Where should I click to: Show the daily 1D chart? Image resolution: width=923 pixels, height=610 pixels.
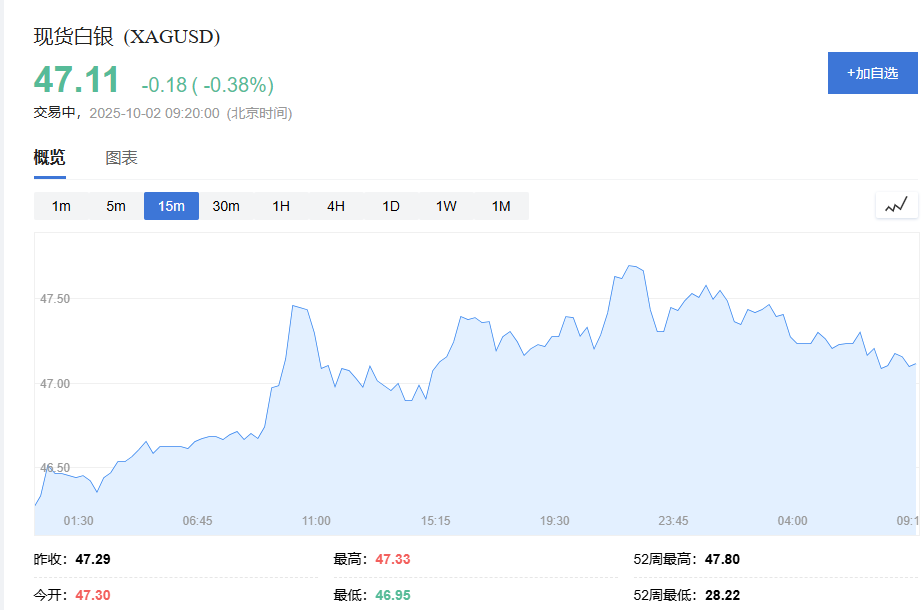(x=391, y=206)
